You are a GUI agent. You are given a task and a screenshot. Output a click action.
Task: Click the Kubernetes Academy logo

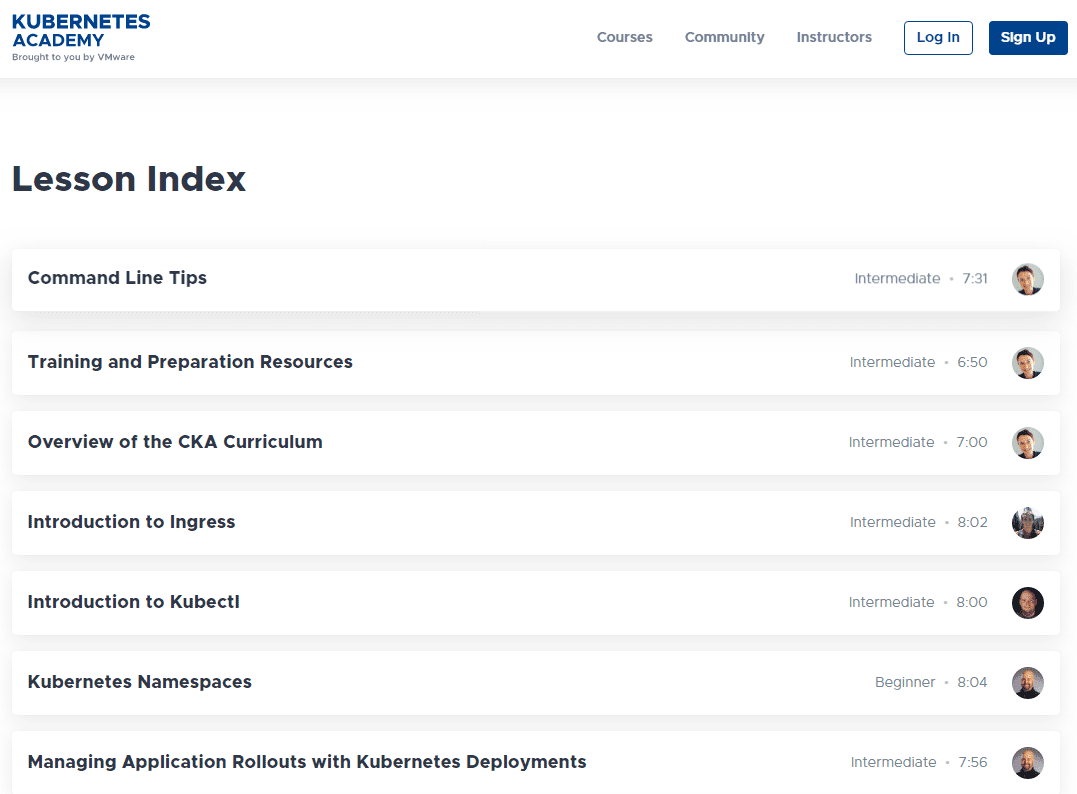pos(80,37)
